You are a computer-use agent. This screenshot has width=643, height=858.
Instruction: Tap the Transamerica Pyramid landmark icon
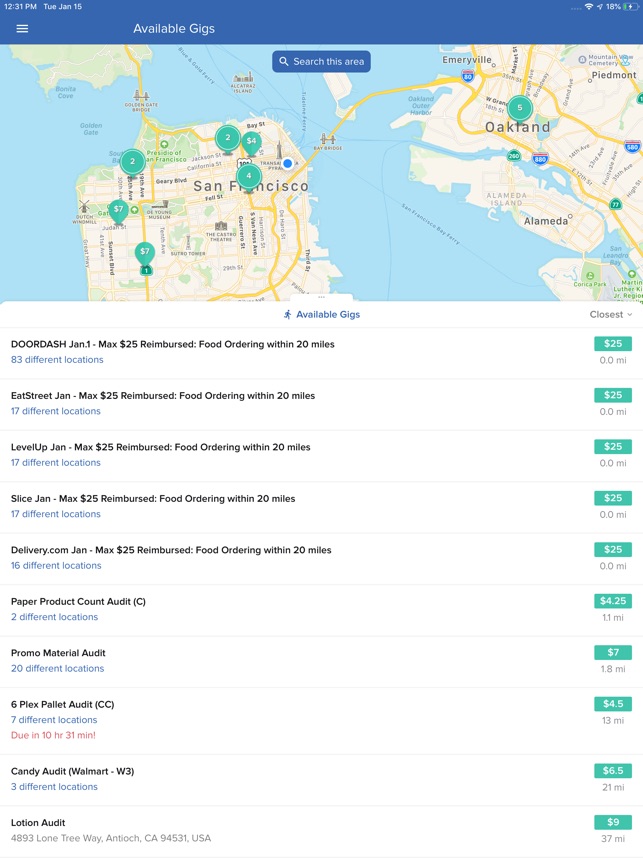(278, 150)
